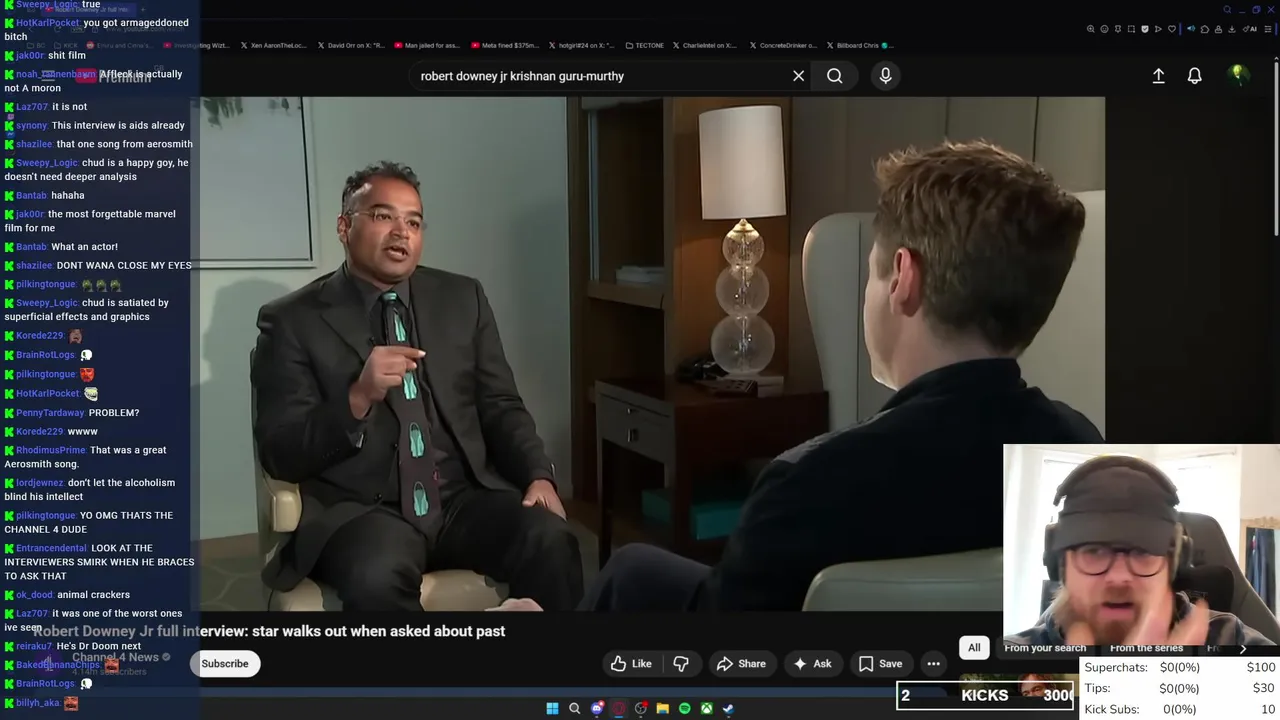The height and width of the screenshot is (720, 1280).
Task: Open Steam from the taskbar
Action: [x=728, y=709]
